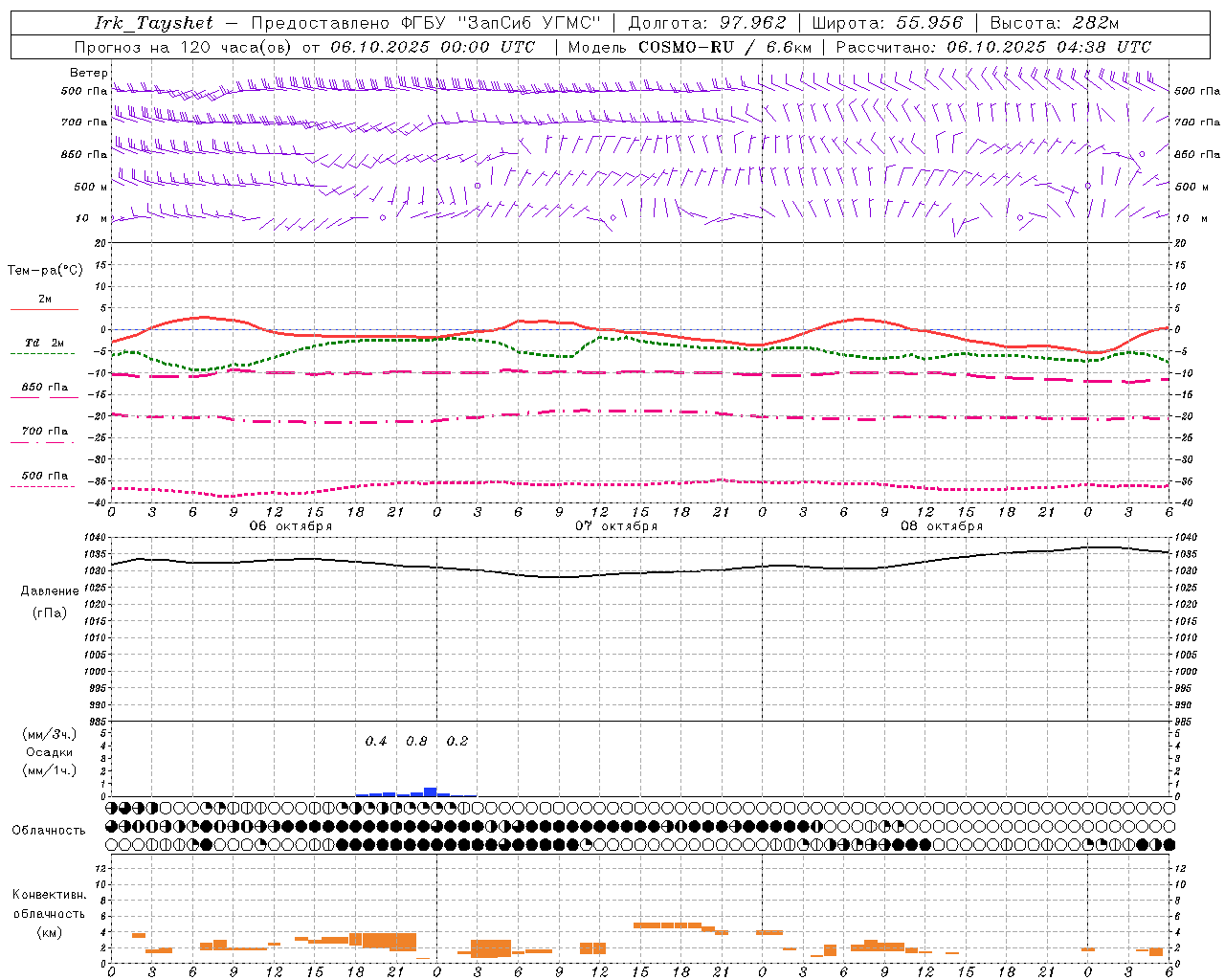The width and height of the screenshot is (1225, 980).
Task: Click the Облачность cloud cover label
Action: 49,831
